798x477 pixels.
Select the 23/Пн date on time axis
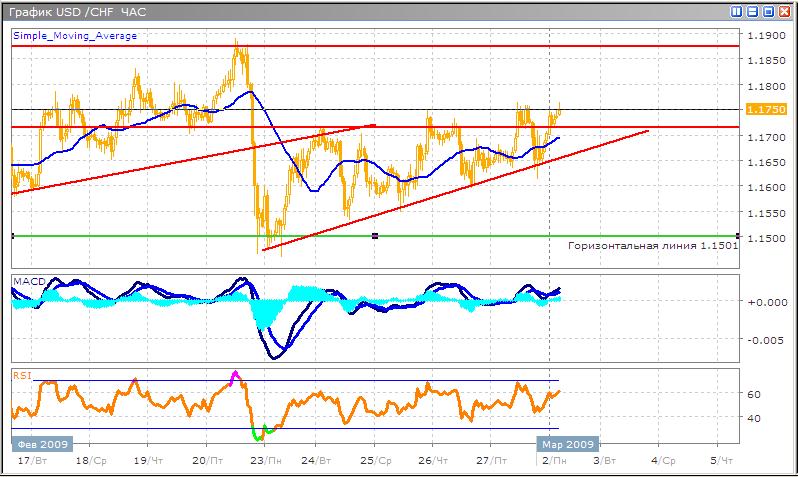(x=264, y=460)
